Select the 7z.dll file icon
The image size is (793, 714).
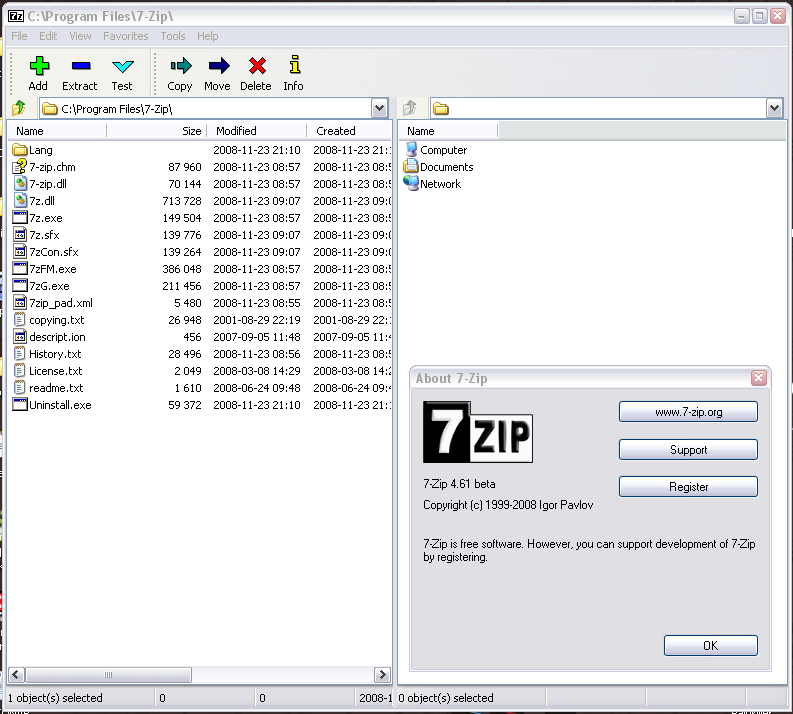tap(19, 201)
